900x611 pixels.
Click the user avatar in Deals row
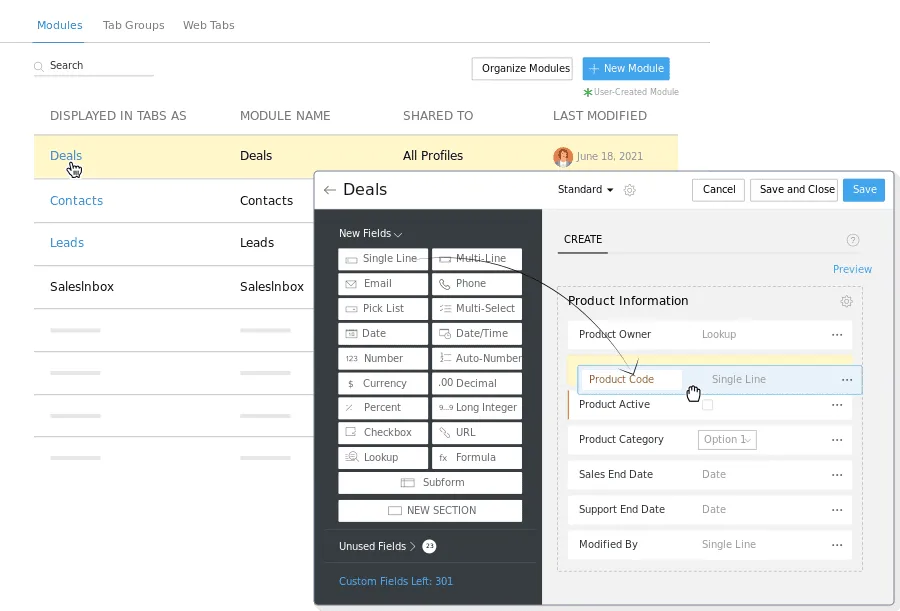tap(563, 157)
